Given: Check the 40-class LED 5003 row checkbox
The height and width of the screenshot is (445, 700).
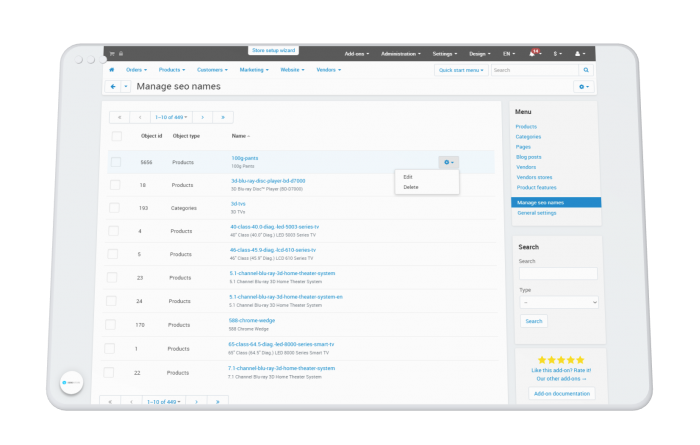Looking at the screenshot, I should click(113, 231).
